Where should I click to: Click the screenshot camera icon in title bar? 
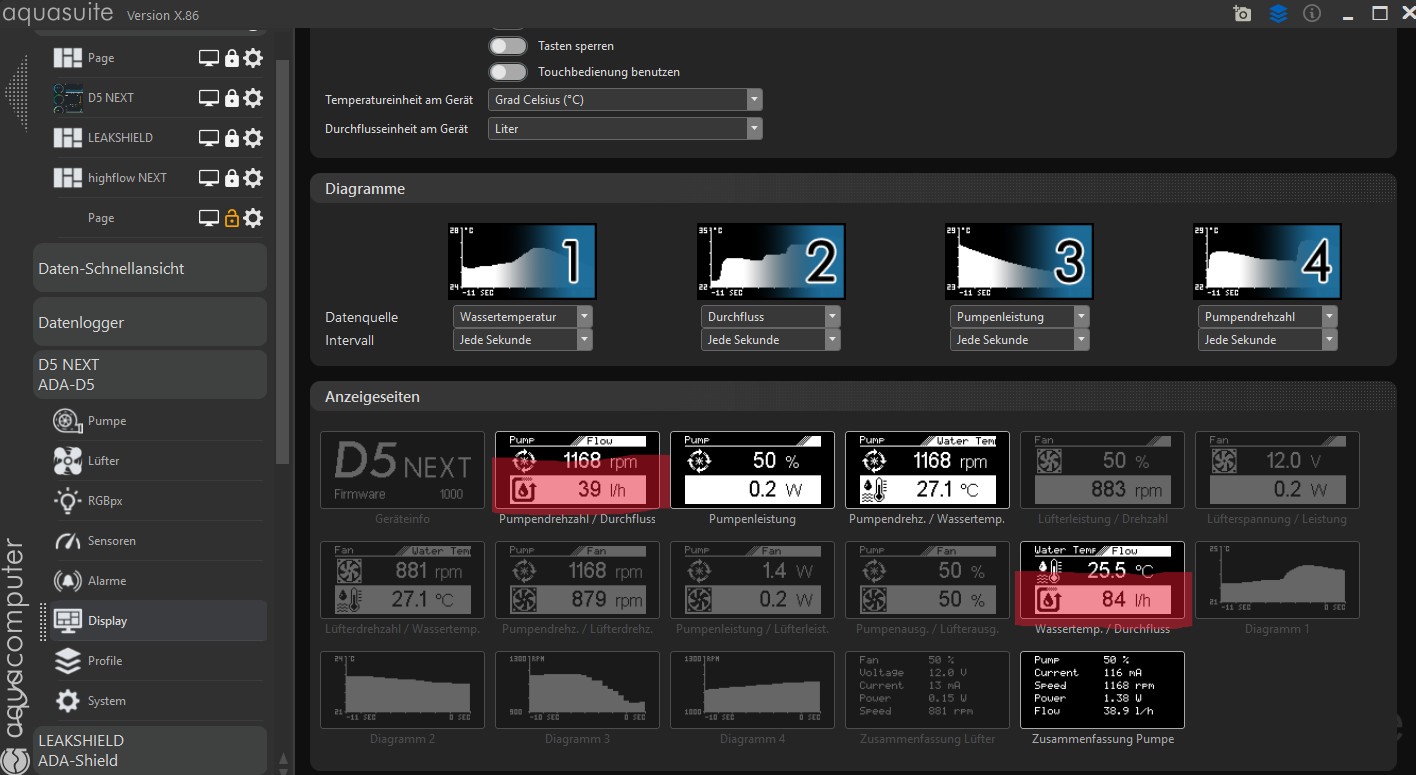pyautogui.click(x=1242, y=14)
